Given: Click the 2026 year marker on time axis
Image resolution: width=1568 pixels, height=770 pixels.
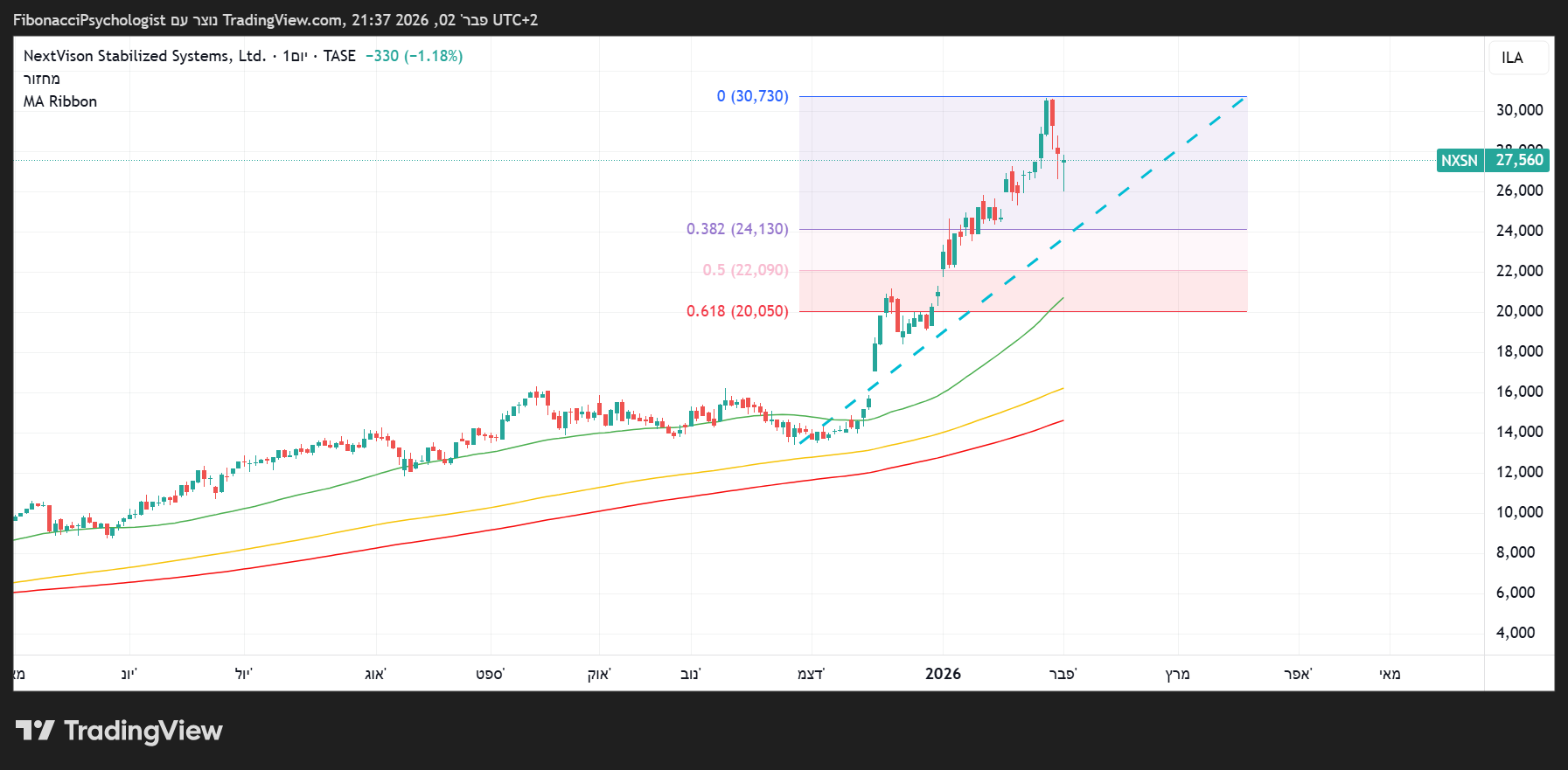Looking at the screenshot, I should pyautogui.click(x=943, y=674).
